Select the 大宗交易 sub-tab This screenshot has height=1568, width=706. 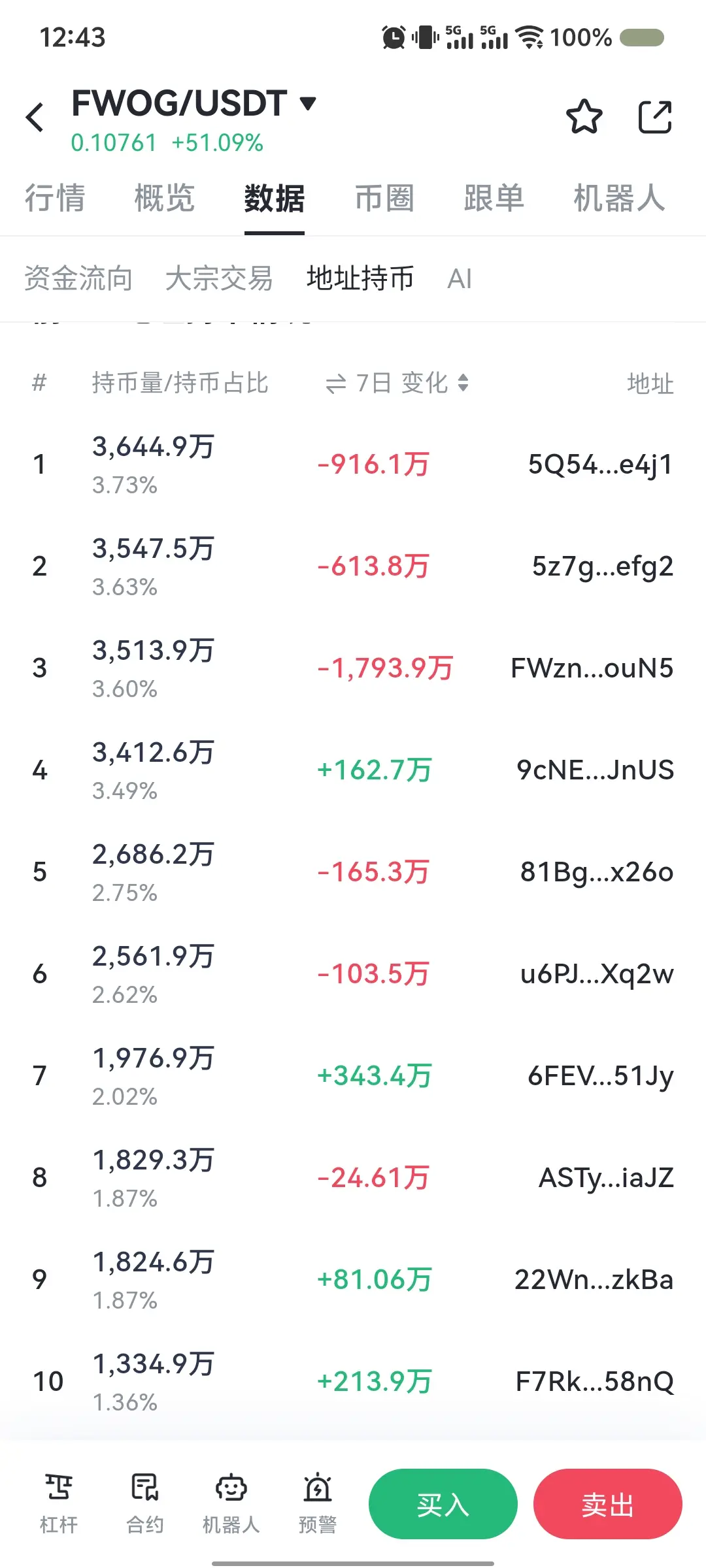pos(219,278)
